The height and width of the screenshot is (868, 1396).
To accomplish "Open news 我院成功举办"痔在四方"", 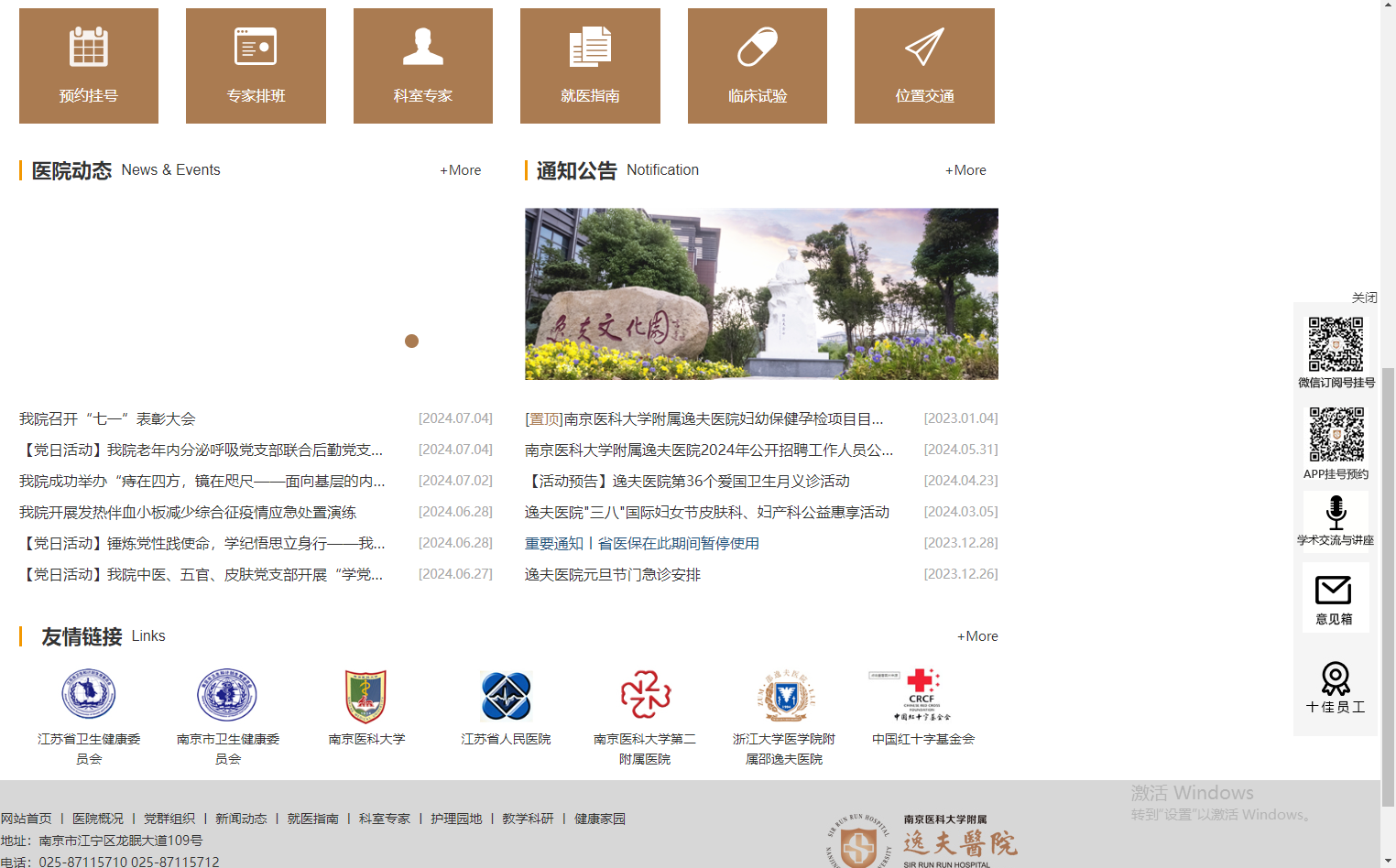I will click(202, 481).
